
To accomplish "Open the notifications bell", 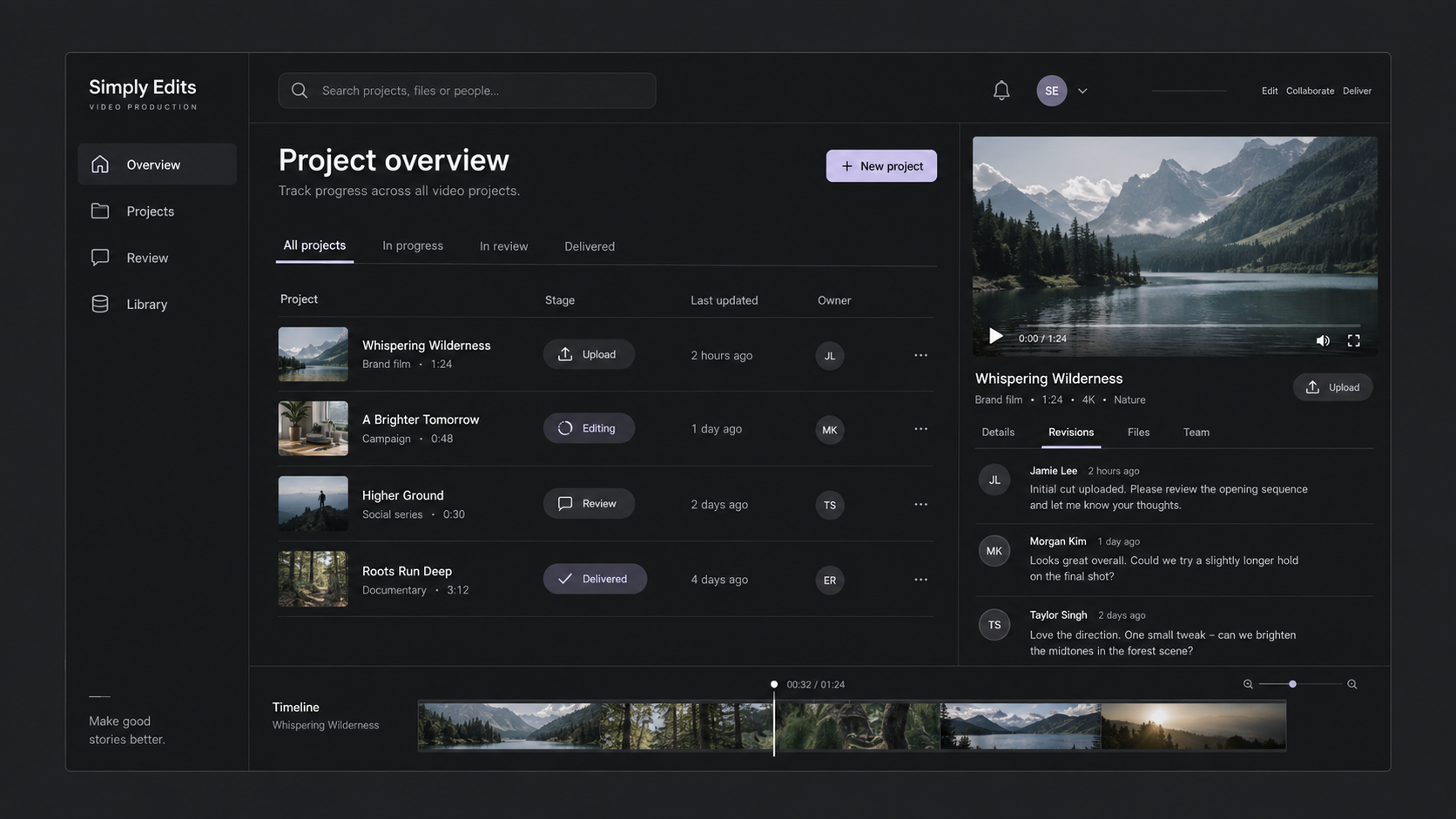I will (1001, 91).
